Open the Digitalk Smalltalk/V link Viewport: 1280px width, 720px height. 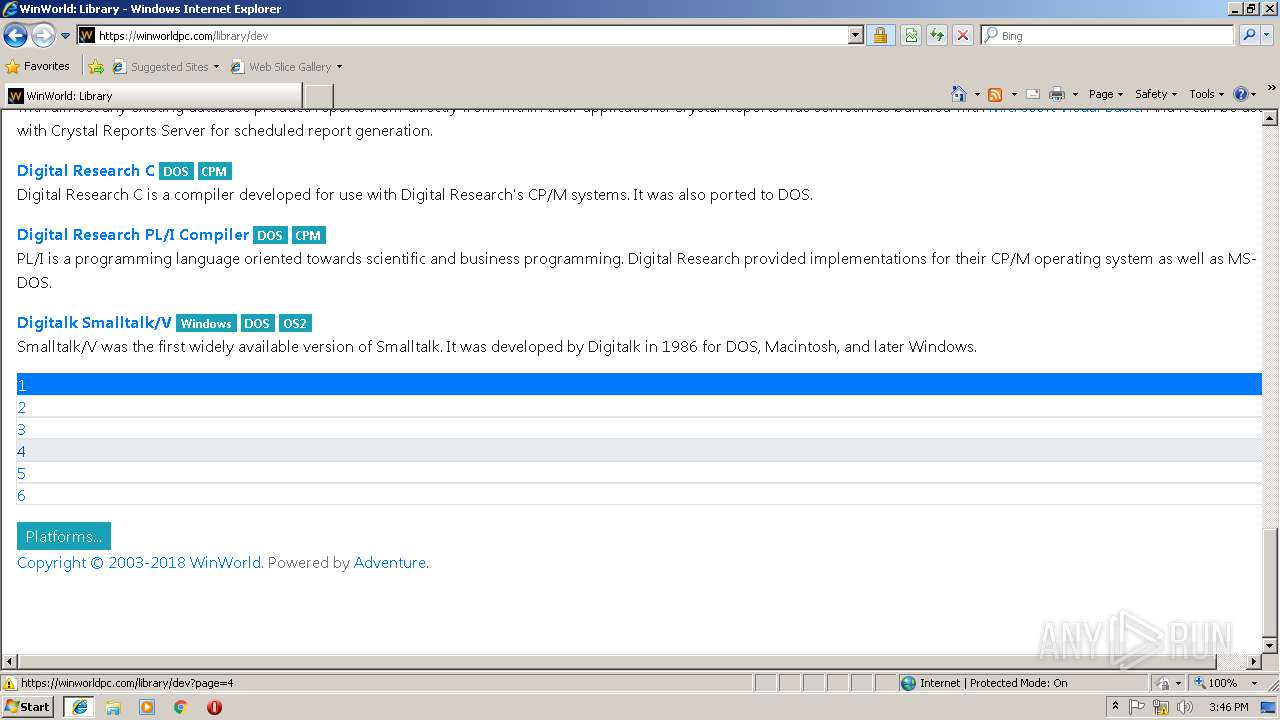94,322
